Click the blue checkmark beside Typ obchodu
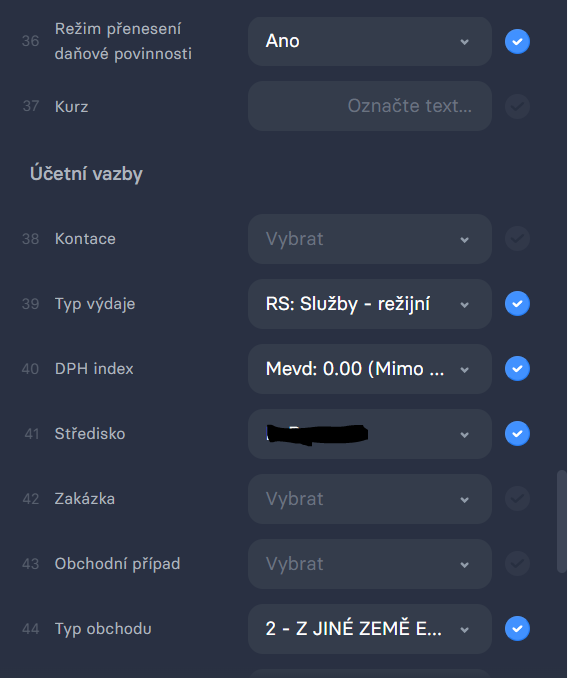Screen dimensions: 568x678 [517, 629]
